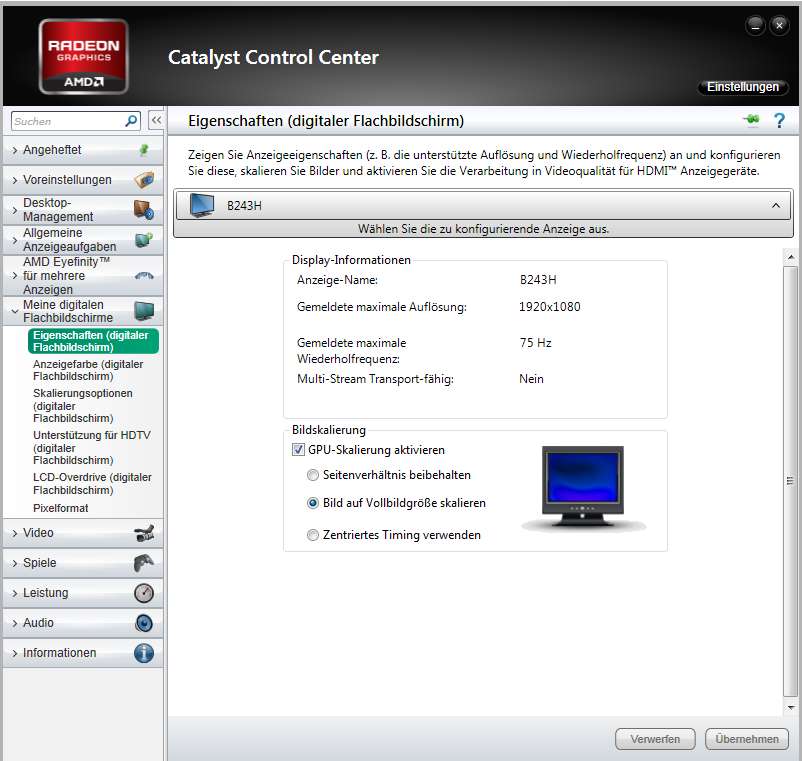Click the Informationen info icon
Image resolution: width=802 pixels, height=761 pixels.
point(144,653)
